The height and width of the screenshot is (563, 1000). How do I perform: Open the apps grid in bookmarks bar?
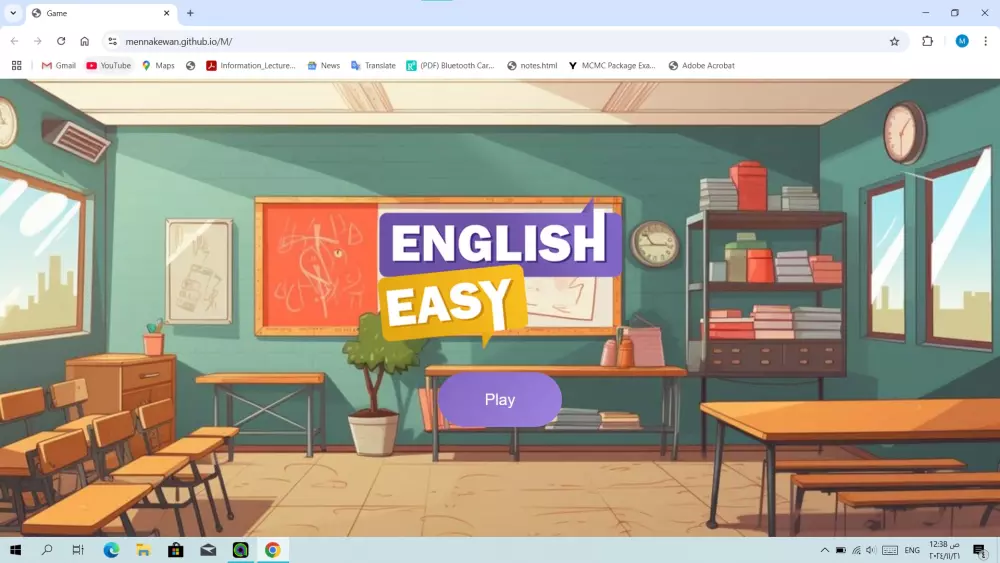tap(17, 66)
